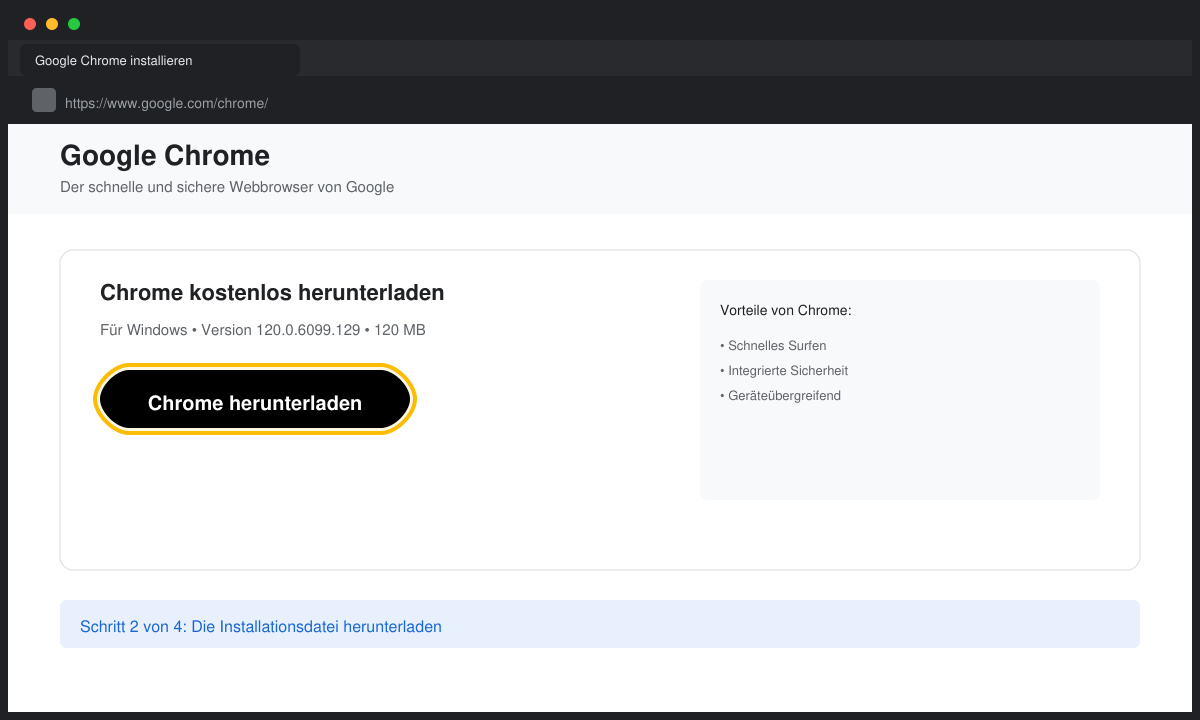1200x720 pixels.
Task: Click the green maximize window button
Action: [74, 24]
